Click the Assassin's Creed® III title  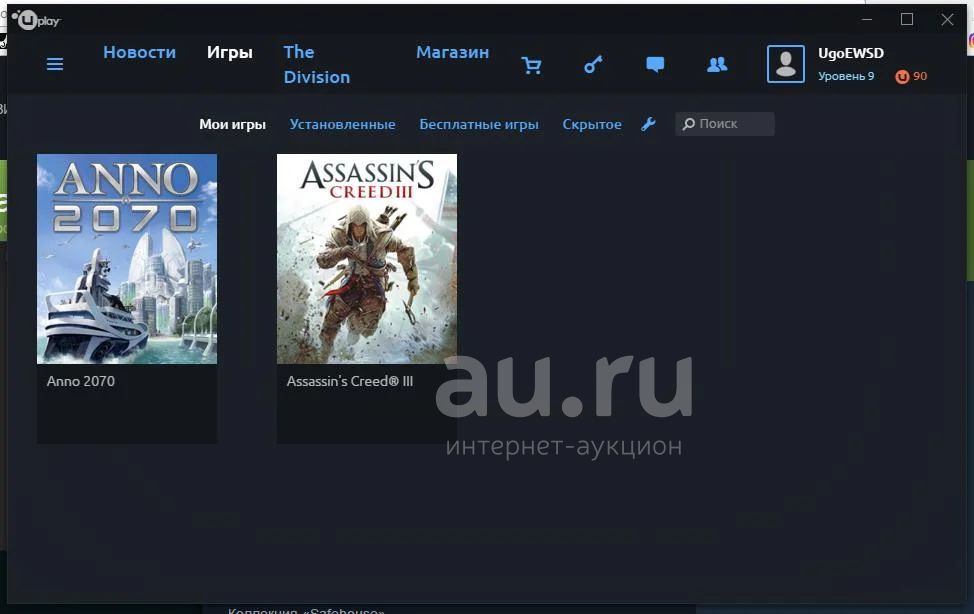click(350, 381)
